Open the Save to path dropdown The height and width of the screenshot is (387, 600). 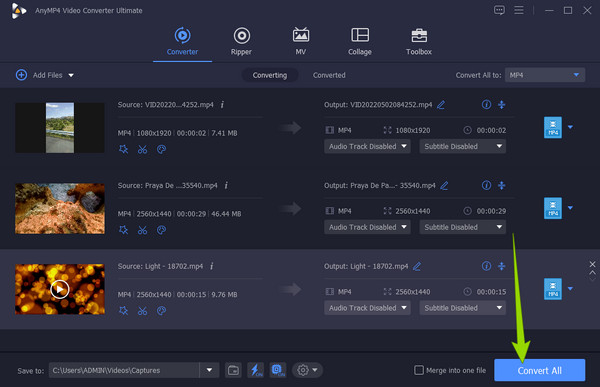point(209,370)
